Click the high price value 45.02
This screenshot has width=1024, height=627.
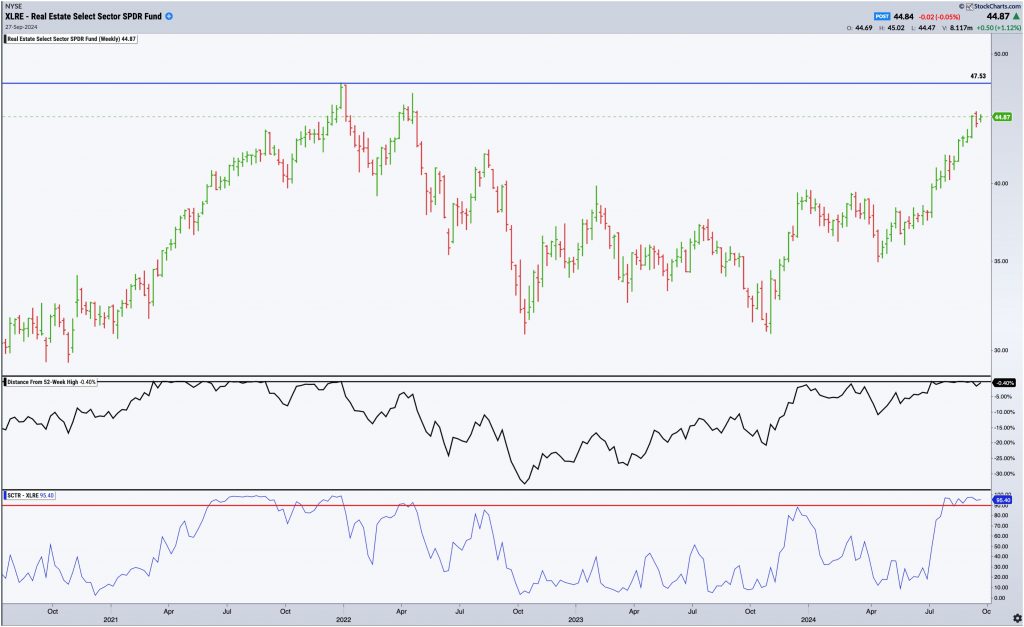[x=896, y=28]
